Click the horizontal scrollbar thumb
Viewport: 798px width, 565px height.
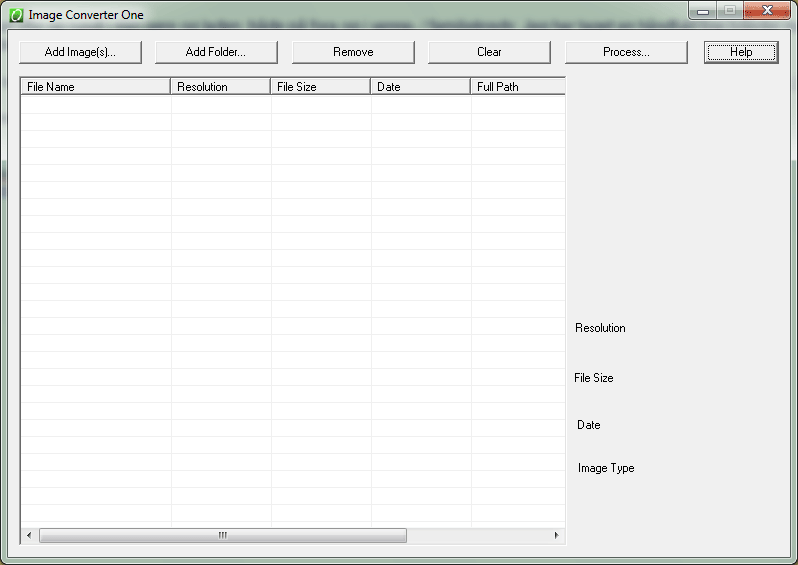pos(222,536)
